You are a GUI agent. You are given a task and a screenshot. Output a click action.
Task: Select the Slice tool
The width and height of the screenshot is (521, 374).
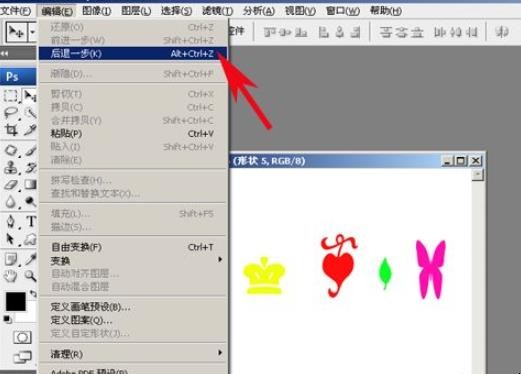tap(30, 130)
